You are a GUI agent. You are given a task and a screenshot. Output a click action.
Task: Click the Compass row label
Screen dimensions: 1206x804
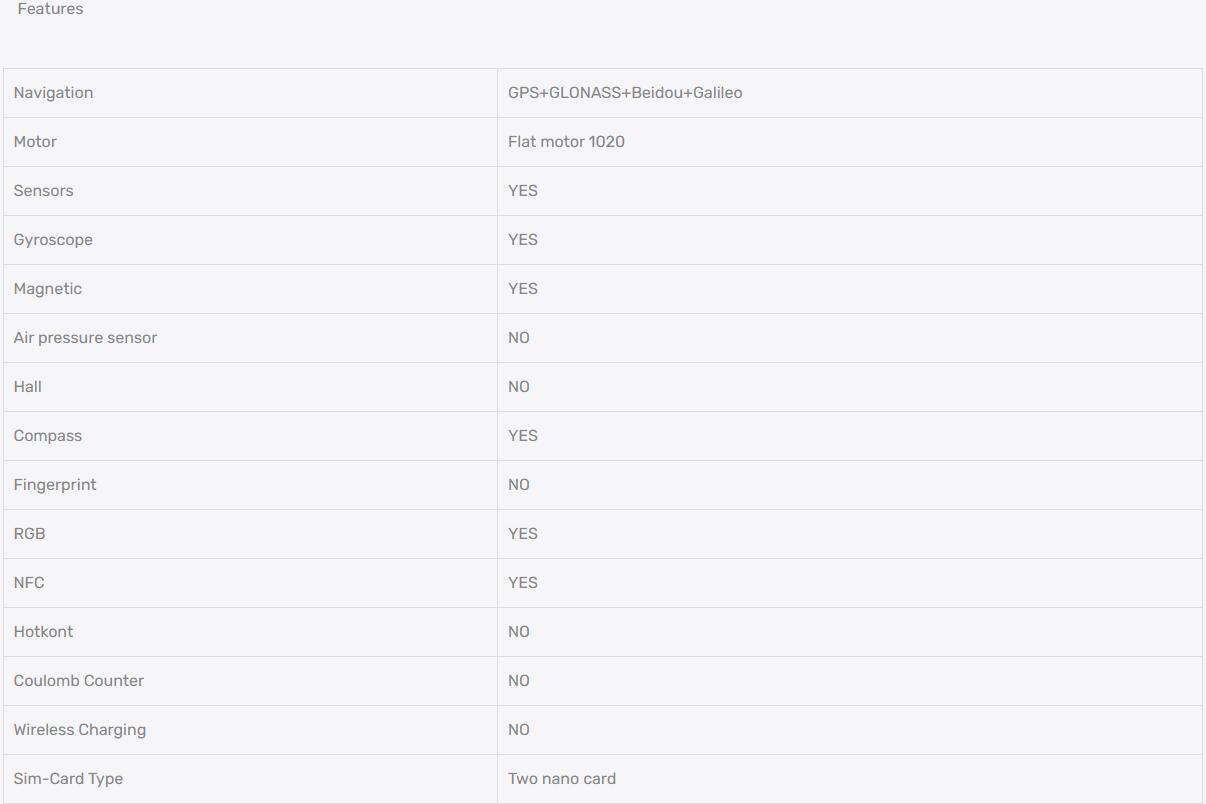(x=48, y=436)
